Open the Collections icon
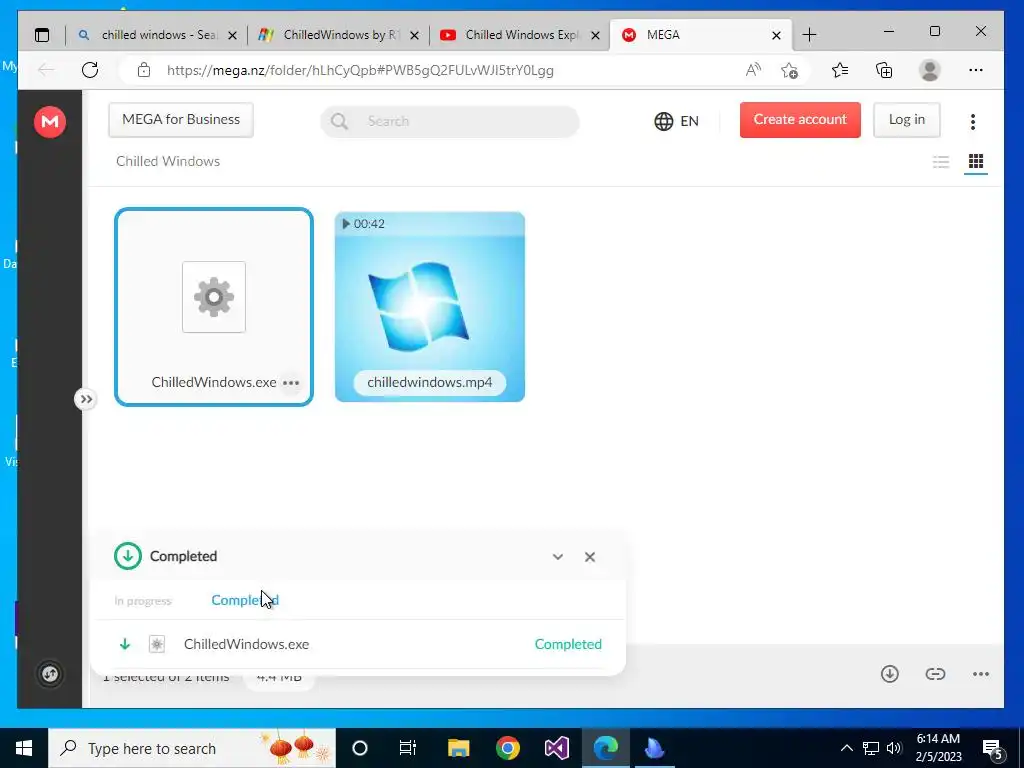Screen dimensions: 1024x768 click(884, 70)
